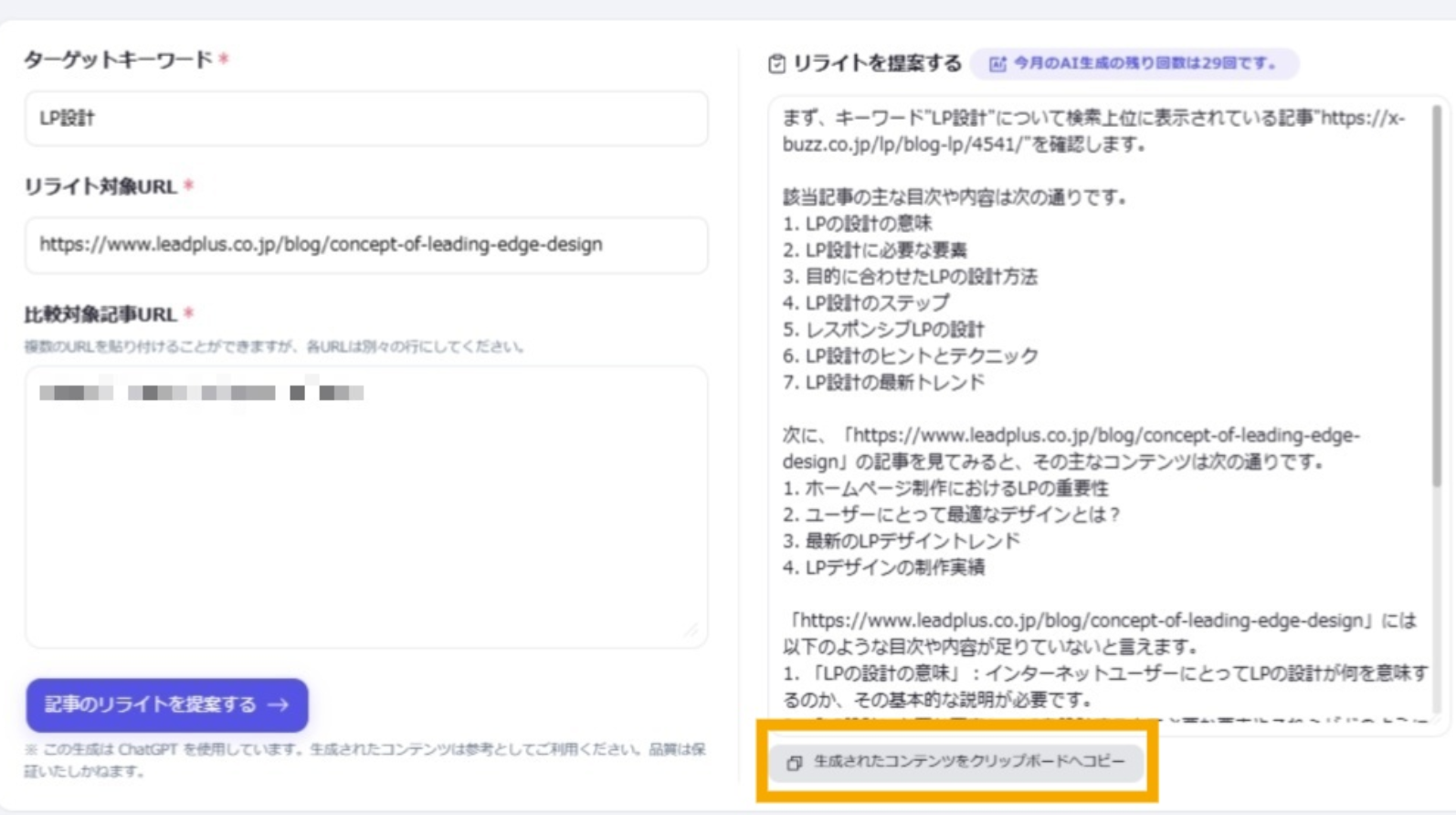Click the arrow icon on 記事のリライトを提案する button
The width and height of the screenshot is (1456, 815).
279,705
